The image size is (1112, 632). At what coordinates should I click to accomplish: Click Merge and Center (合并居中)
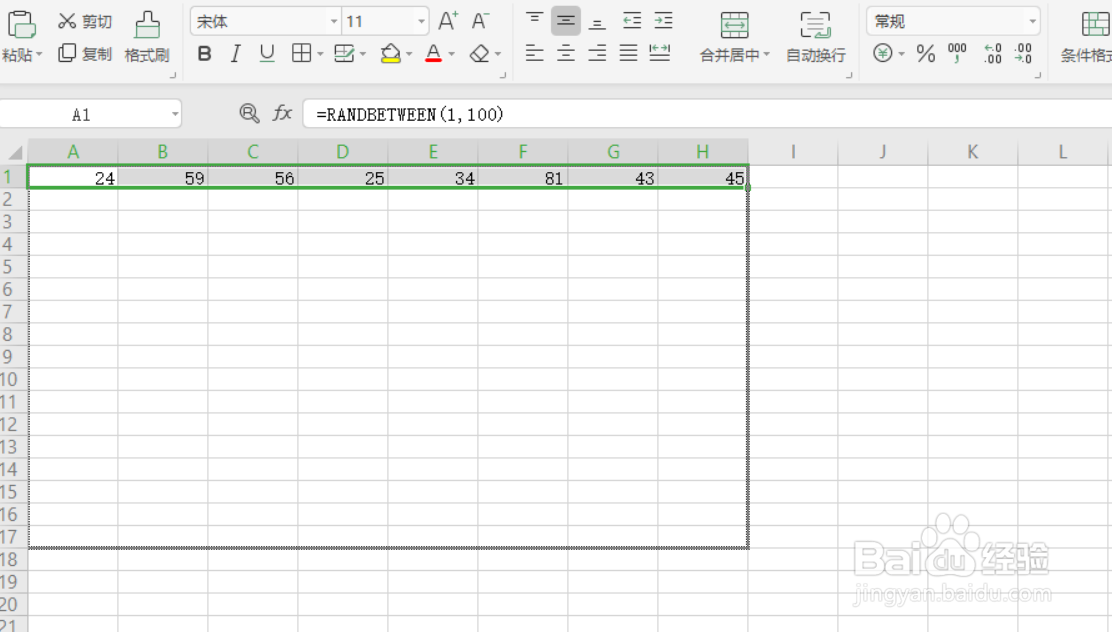(734, 37)
